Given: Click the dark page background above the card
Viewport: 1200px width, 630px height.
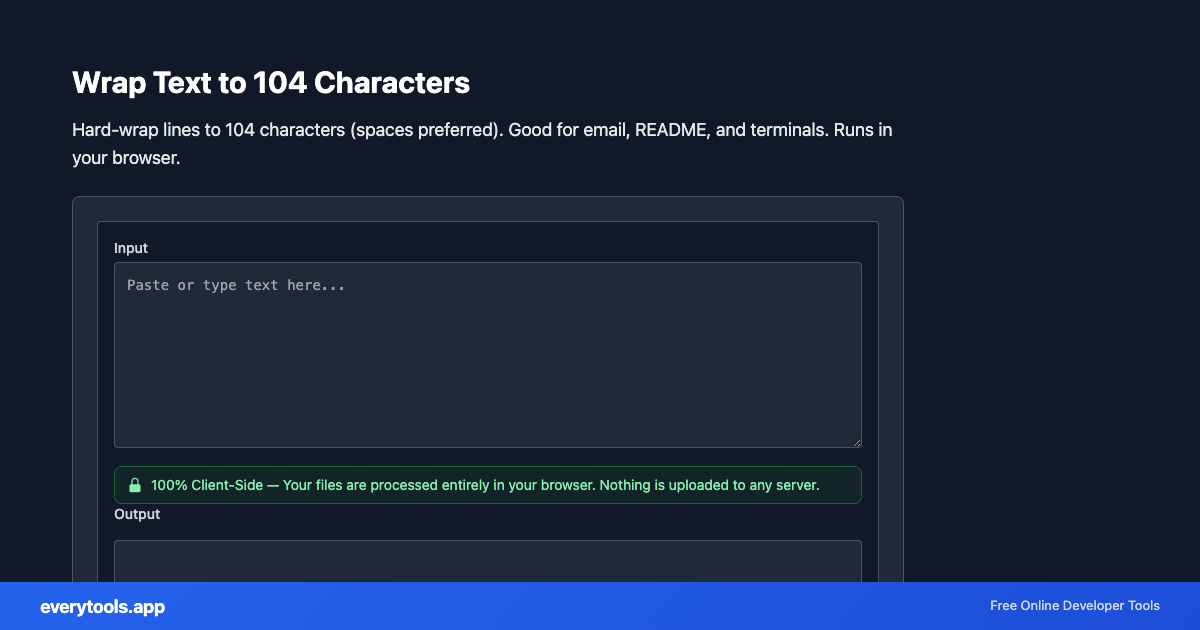Looking at the screenshot, I should click(x=600, y=30).
